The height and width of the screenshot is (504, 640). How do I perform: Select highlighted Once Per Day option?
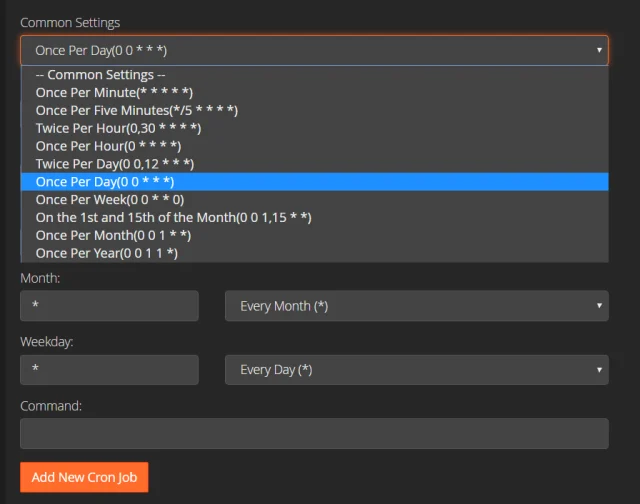pos(105,182)
